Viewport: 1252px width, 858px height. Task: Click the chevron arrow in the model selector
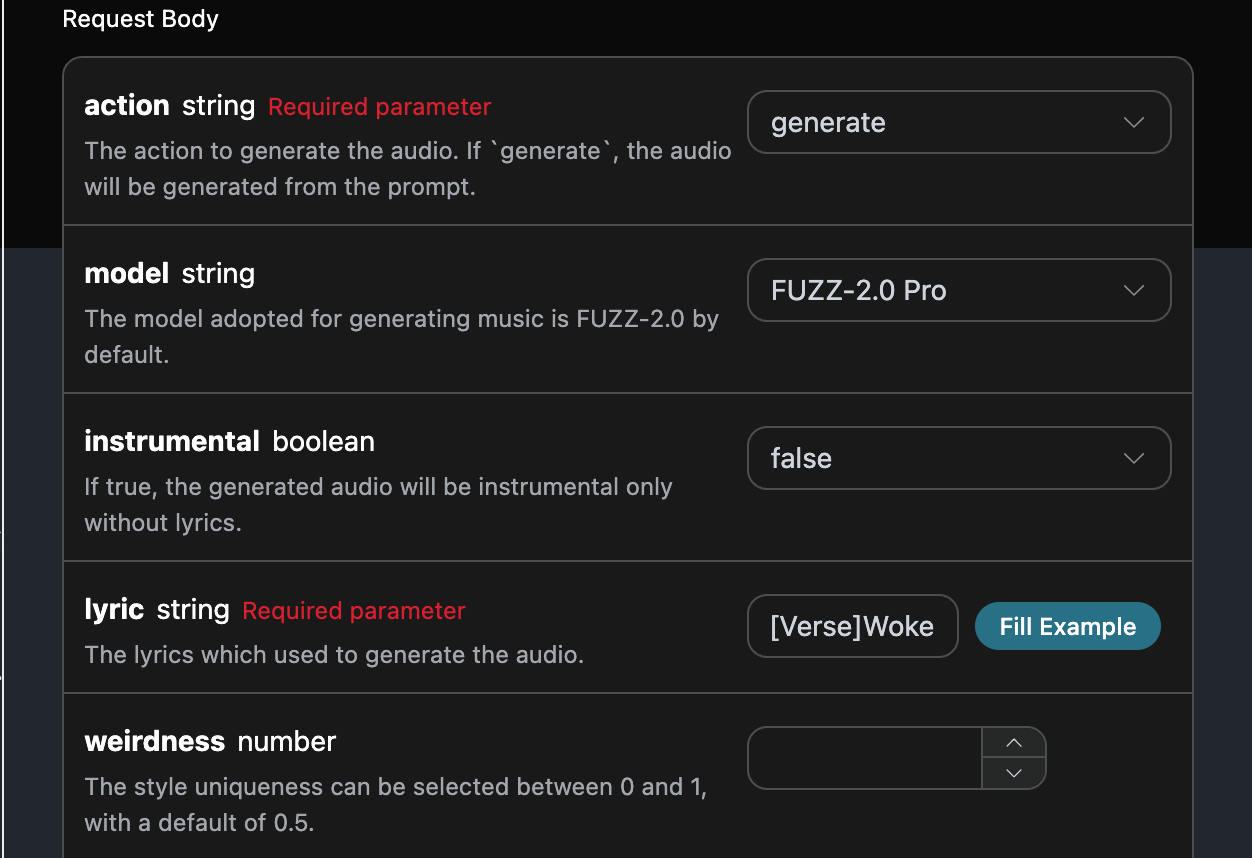[x=1133, y=290]
